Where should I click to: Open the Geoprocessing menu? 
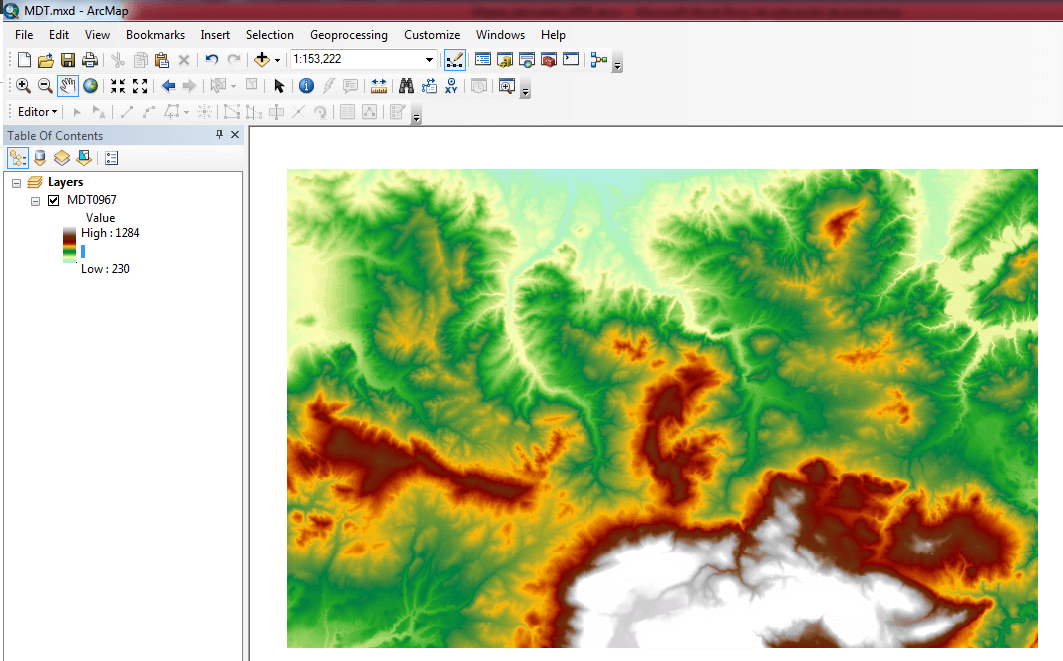(x=348, y=35)
